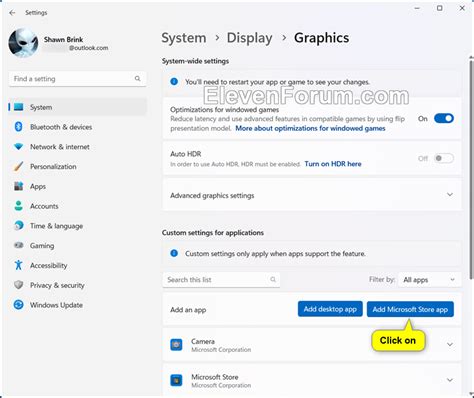Click the Graphics breadcrumb heading
The width and height of the screenshot is (474, 398).
[321, 38]
